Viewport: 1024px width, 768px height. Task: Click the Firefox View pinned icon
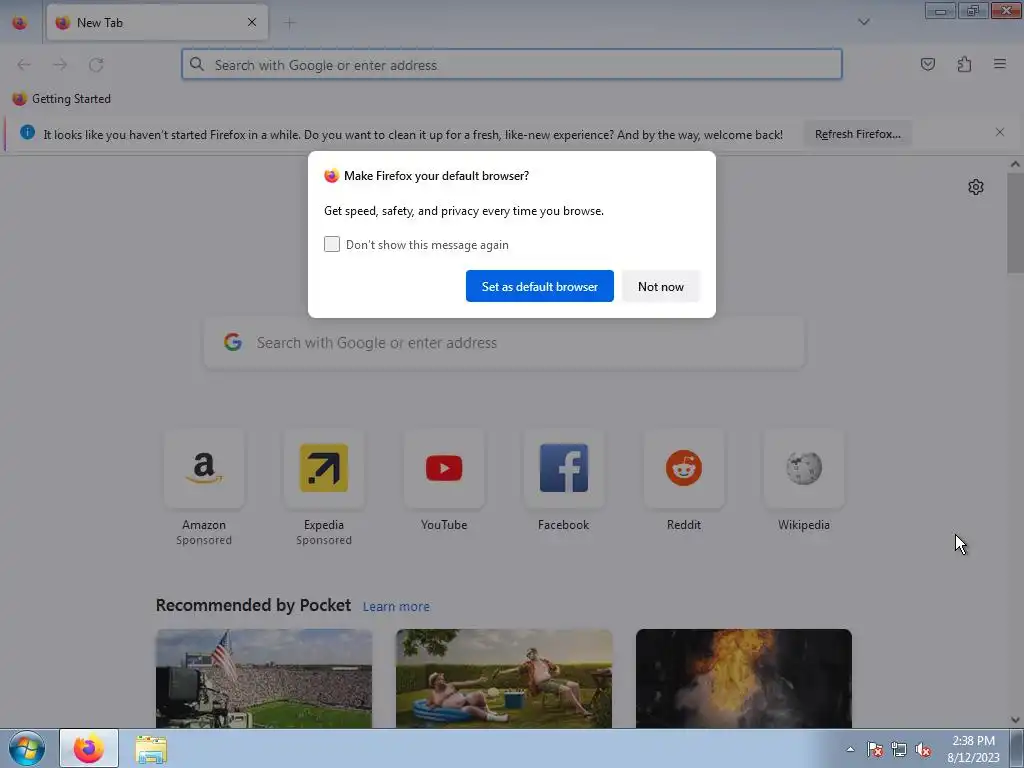point(20,23)
